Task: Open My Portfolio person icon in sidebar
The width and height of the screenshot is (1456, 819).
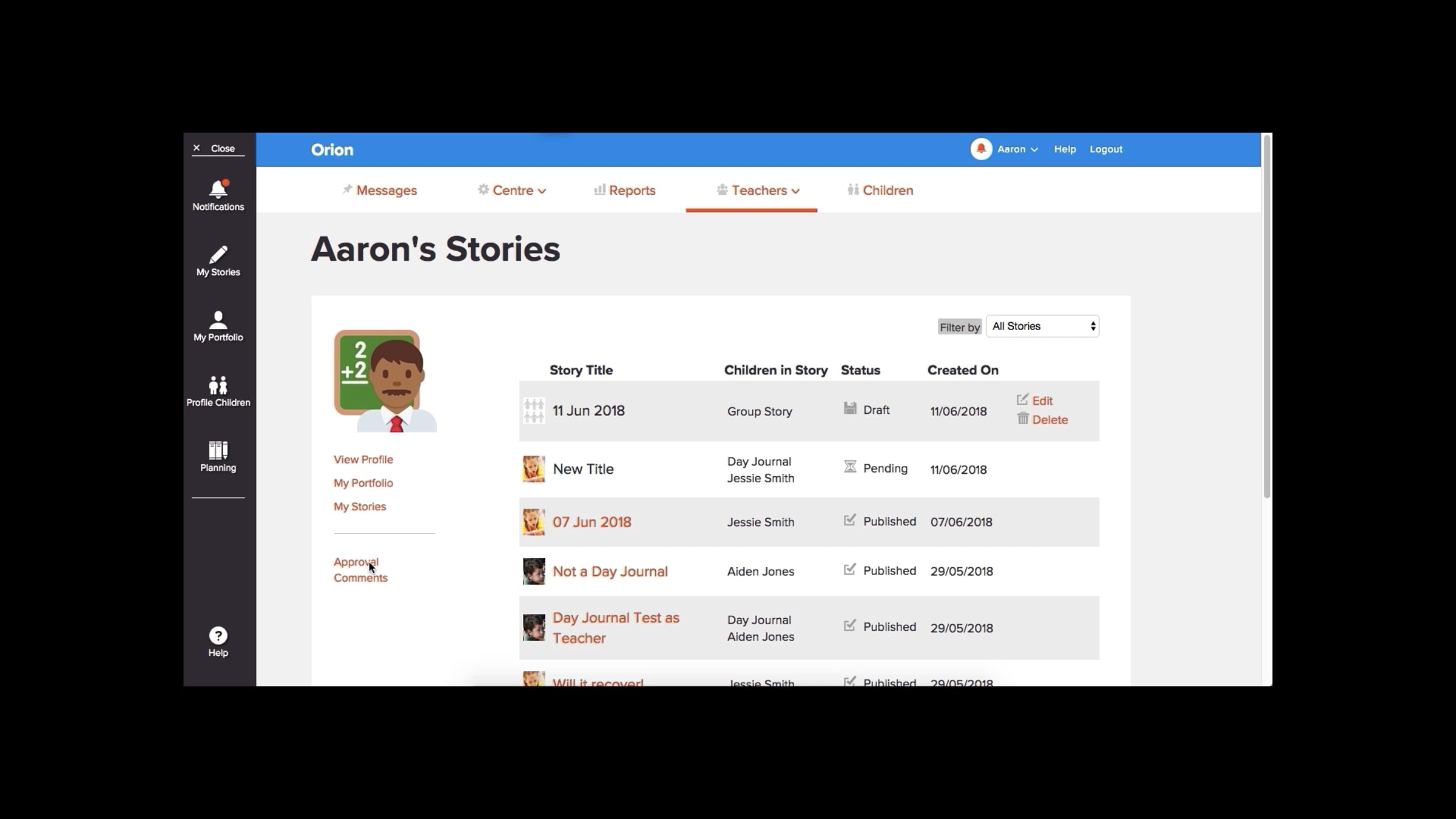Action: click(218, 320)
